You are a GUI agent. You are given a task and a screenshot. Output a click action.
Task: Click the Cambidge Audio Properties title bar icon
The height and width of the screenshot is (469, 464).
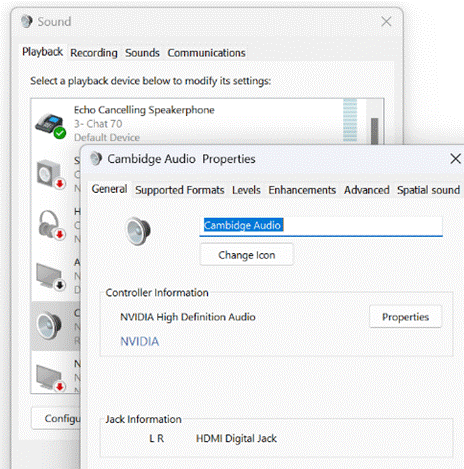[x=96, y=159]
